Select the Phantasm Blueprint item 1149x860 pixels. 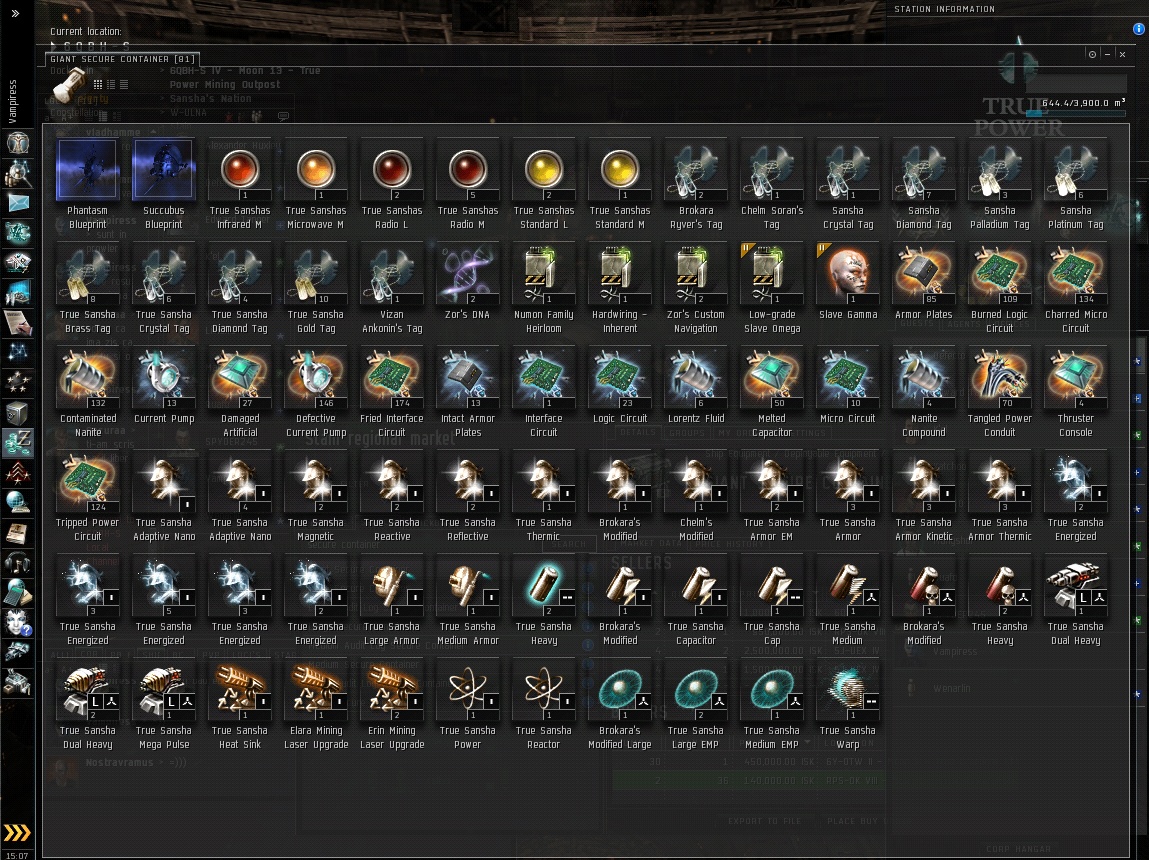click(87, 185)
